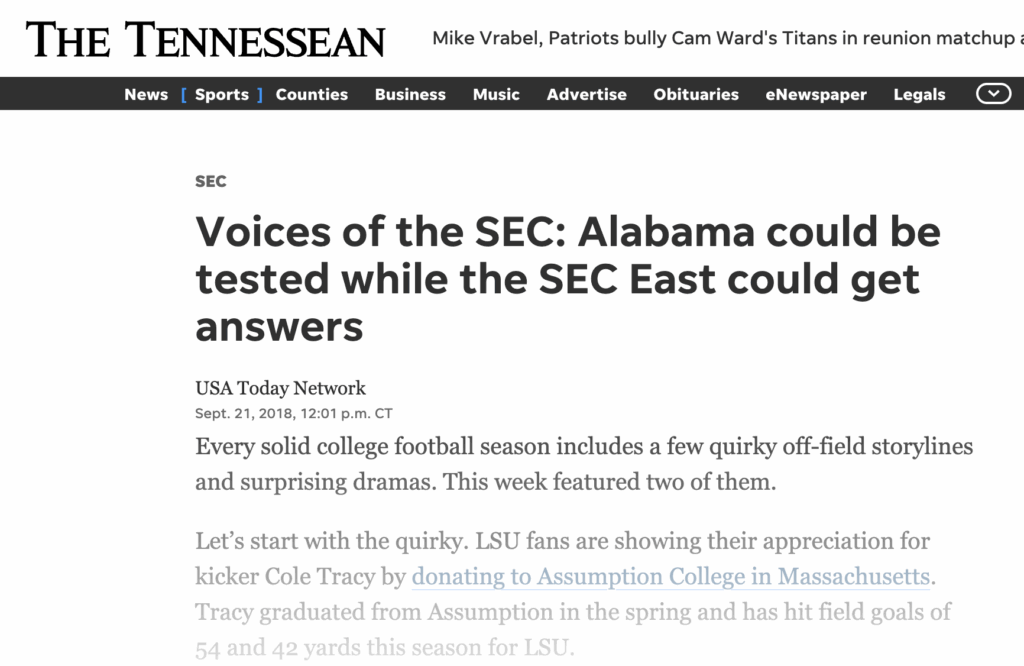Follow the donating to Assumption College link
Viewport: 1024px width, 666px height.
[670, 577]
